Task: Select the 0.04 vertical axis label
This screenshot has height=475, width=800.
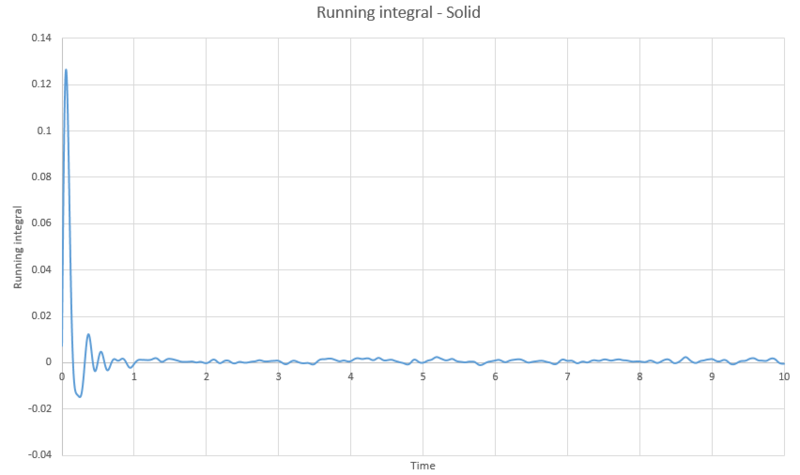Action: (41, 269)
